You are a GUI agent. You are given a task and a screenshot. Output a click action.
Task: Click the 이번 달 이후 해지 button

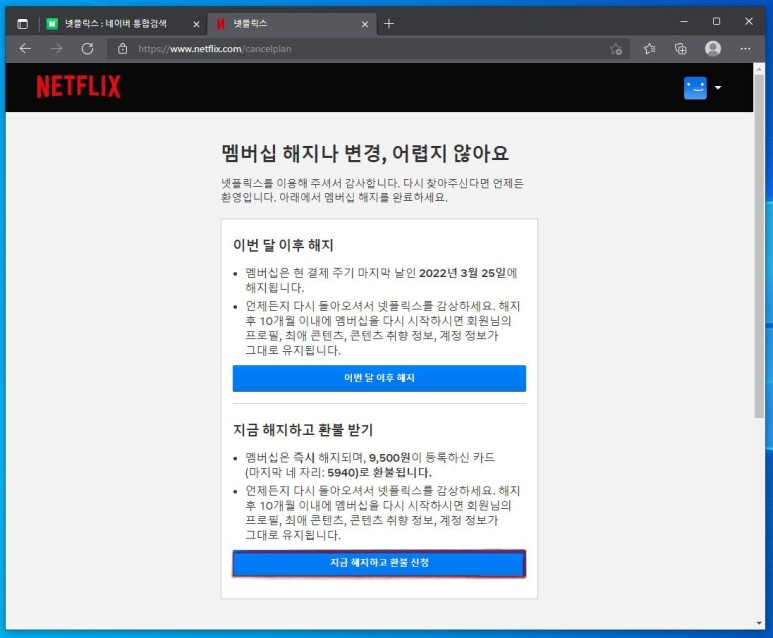click(379, 378)
